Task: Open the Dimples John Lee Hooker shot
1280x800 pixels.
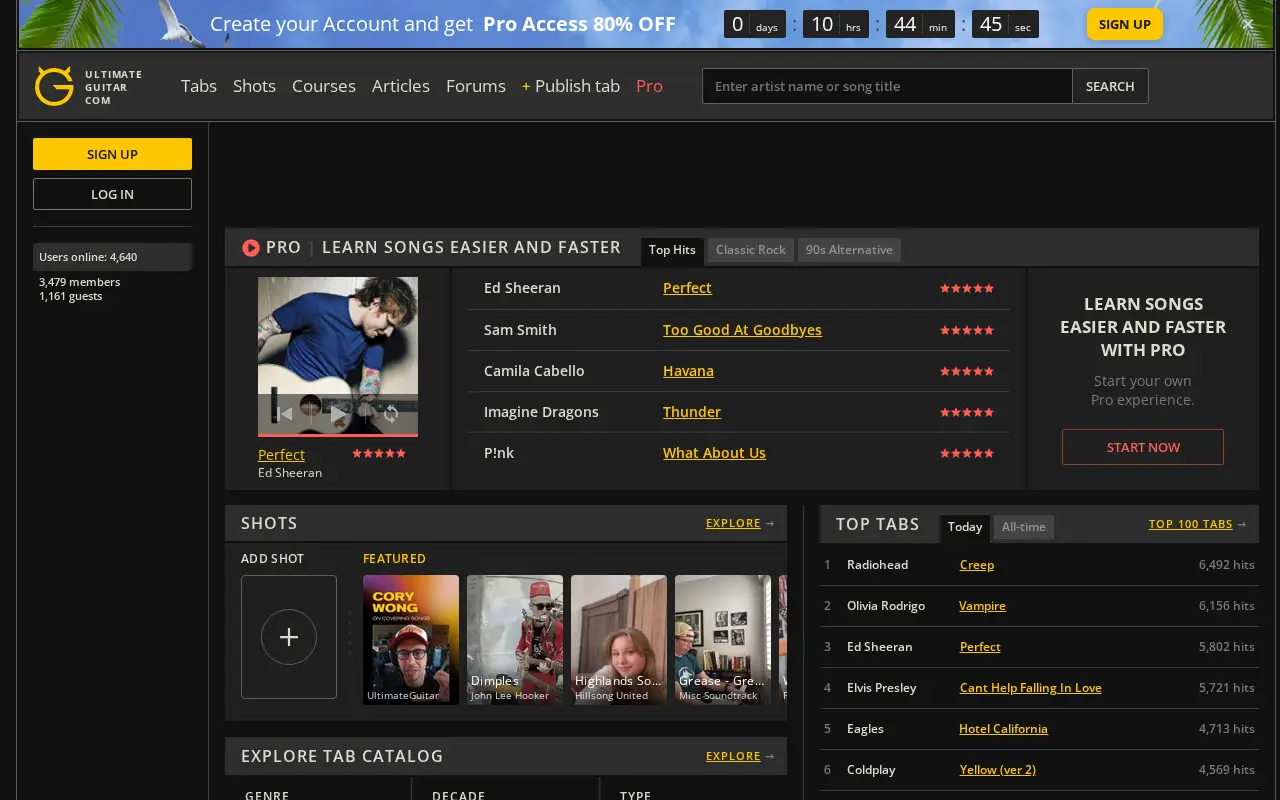Action: coord(515,640)
